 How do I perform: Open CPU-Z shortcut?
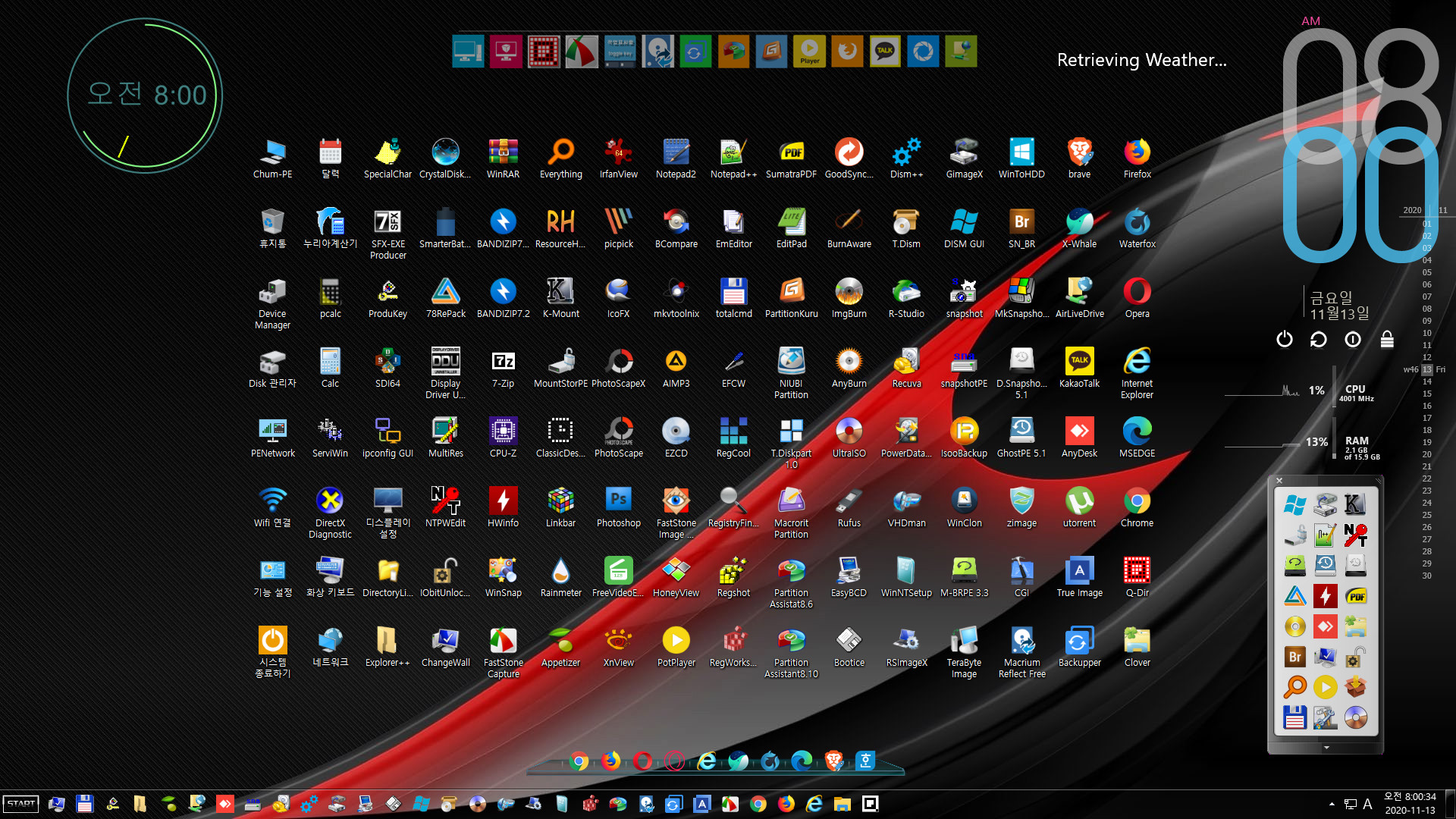click(503, 438)
